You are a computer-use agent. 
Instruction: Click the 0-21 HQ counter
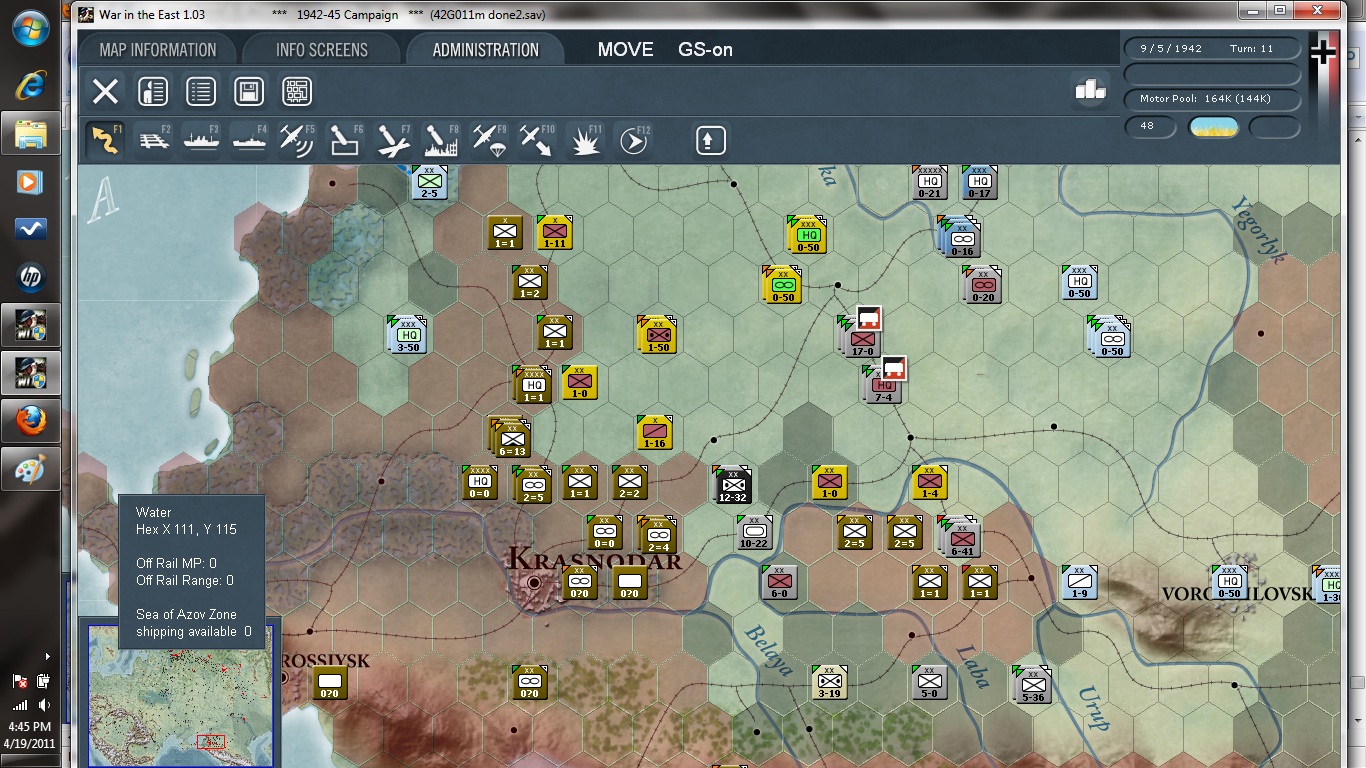[x=929, y=182]
